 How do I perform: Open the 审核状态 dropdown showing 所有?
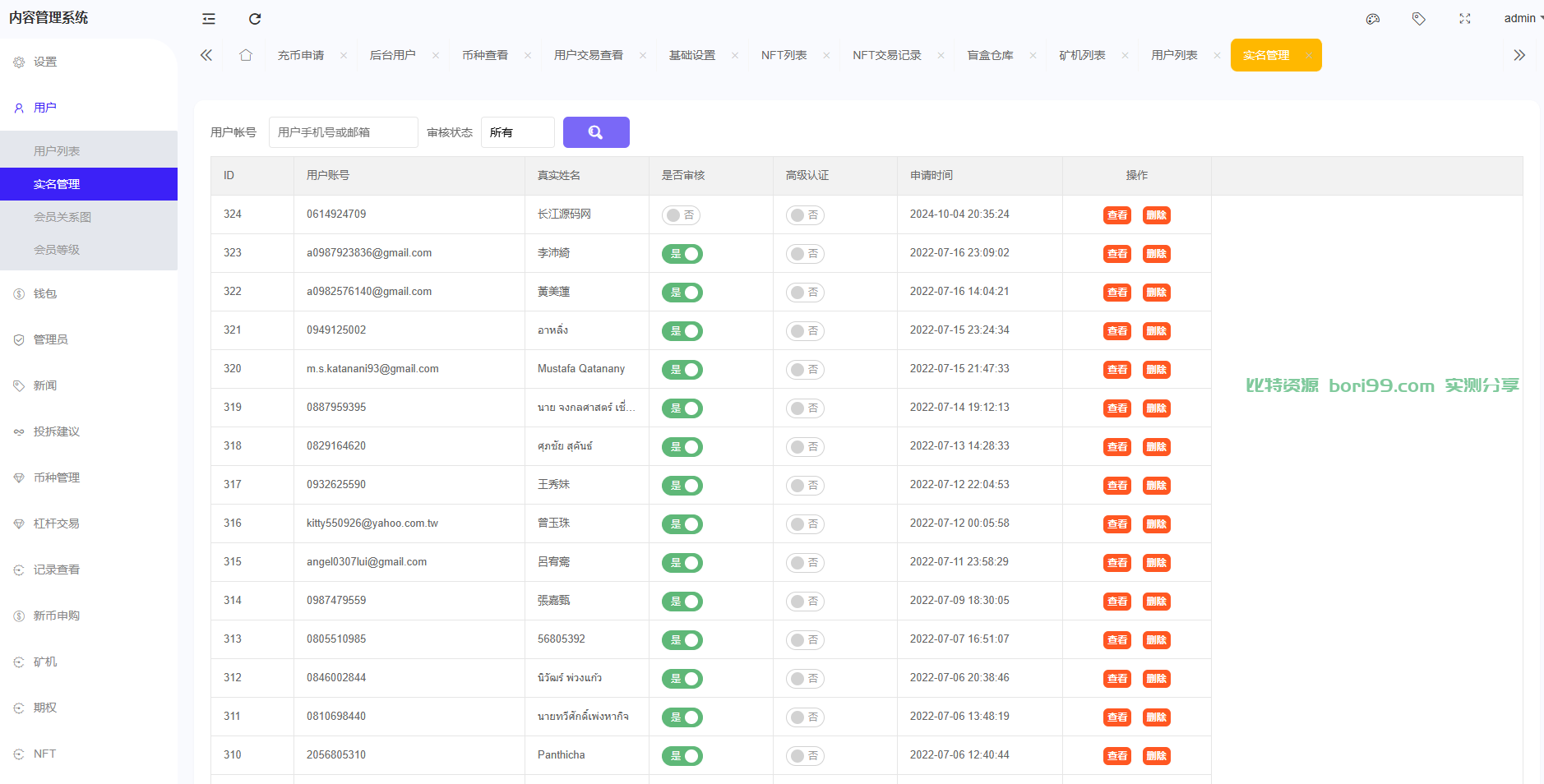517,132
